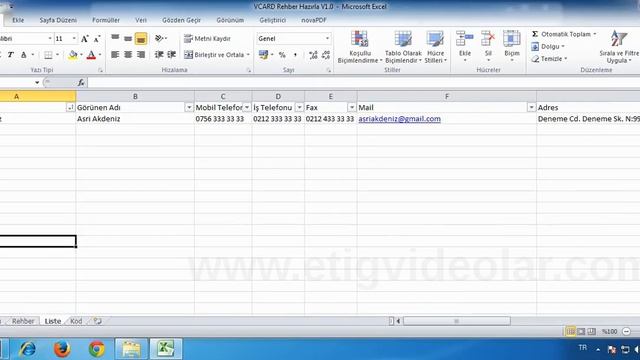Viewport: 640px width, 360px height.
Task: Open the Genel number format combo box
Action: (x=293, y=38)
